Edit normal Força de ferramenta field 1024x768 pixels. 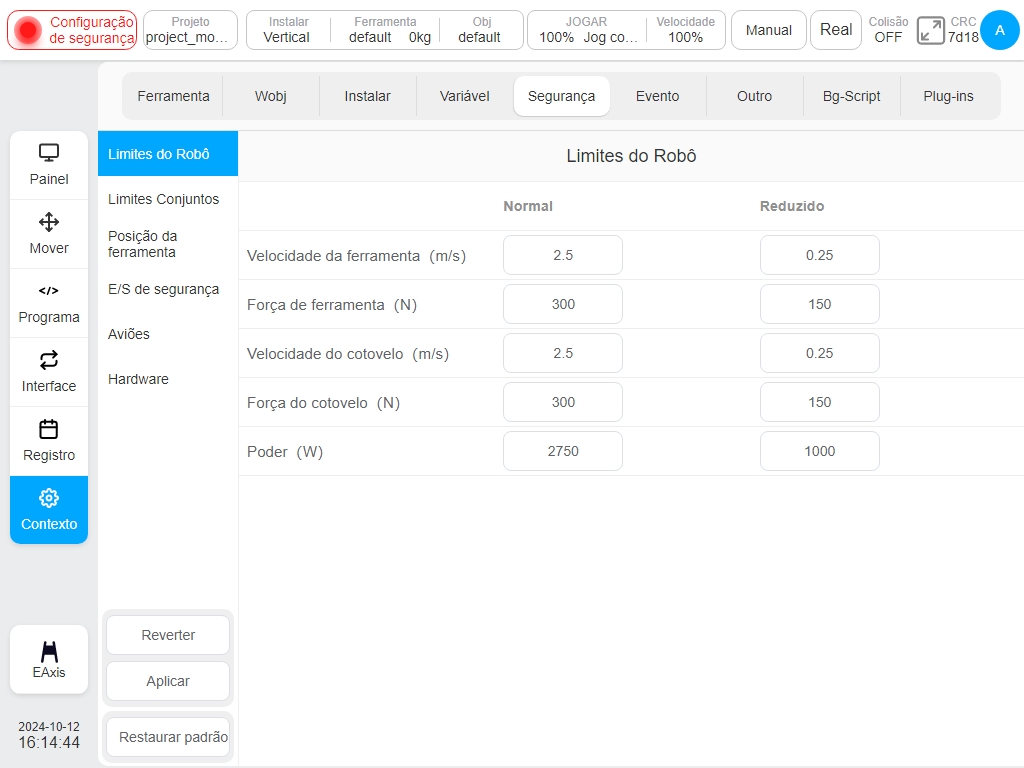(x=563, y=304)
